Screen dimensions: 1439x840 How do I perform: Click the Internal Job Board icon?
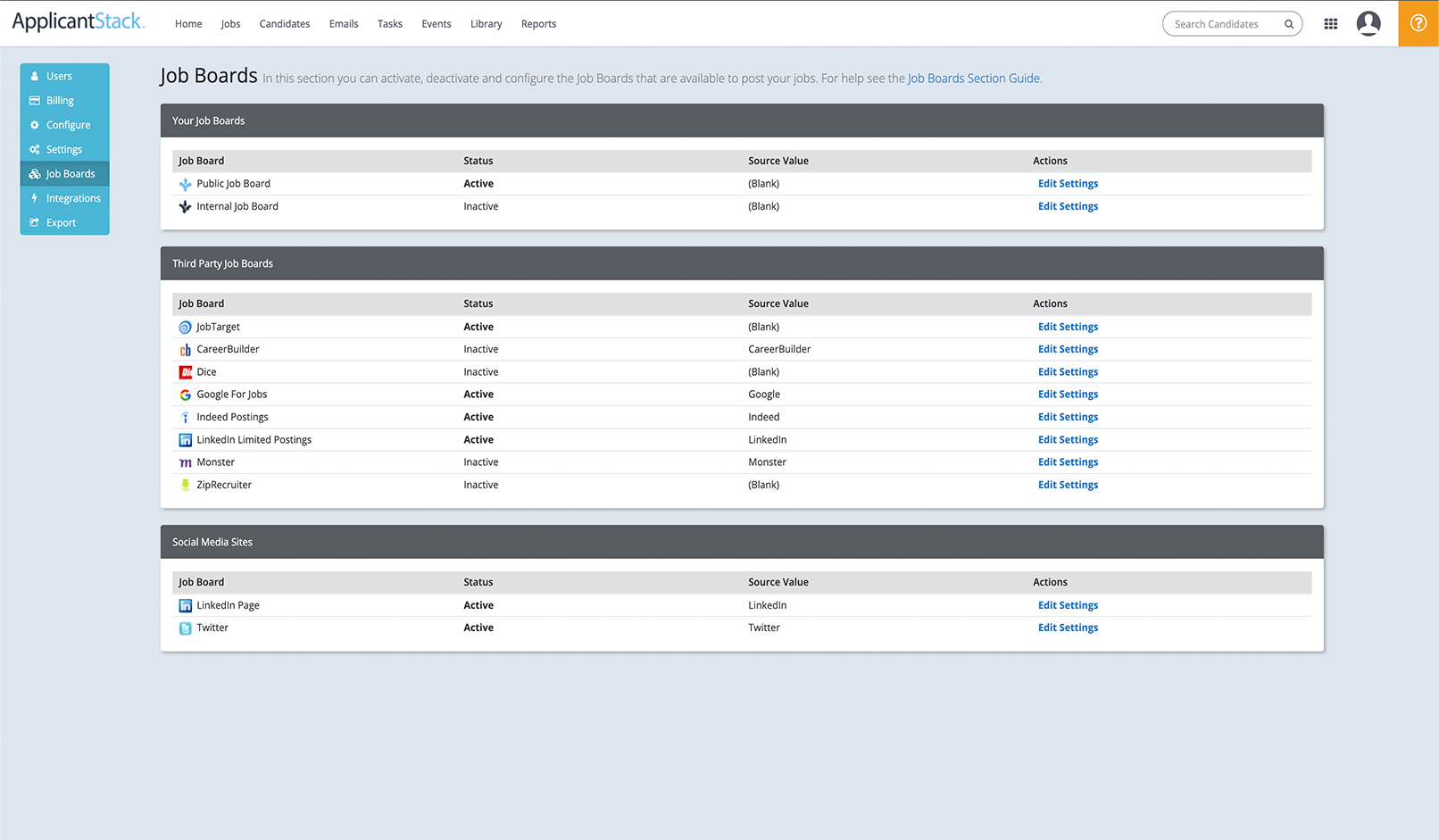(x=186, y=207)
